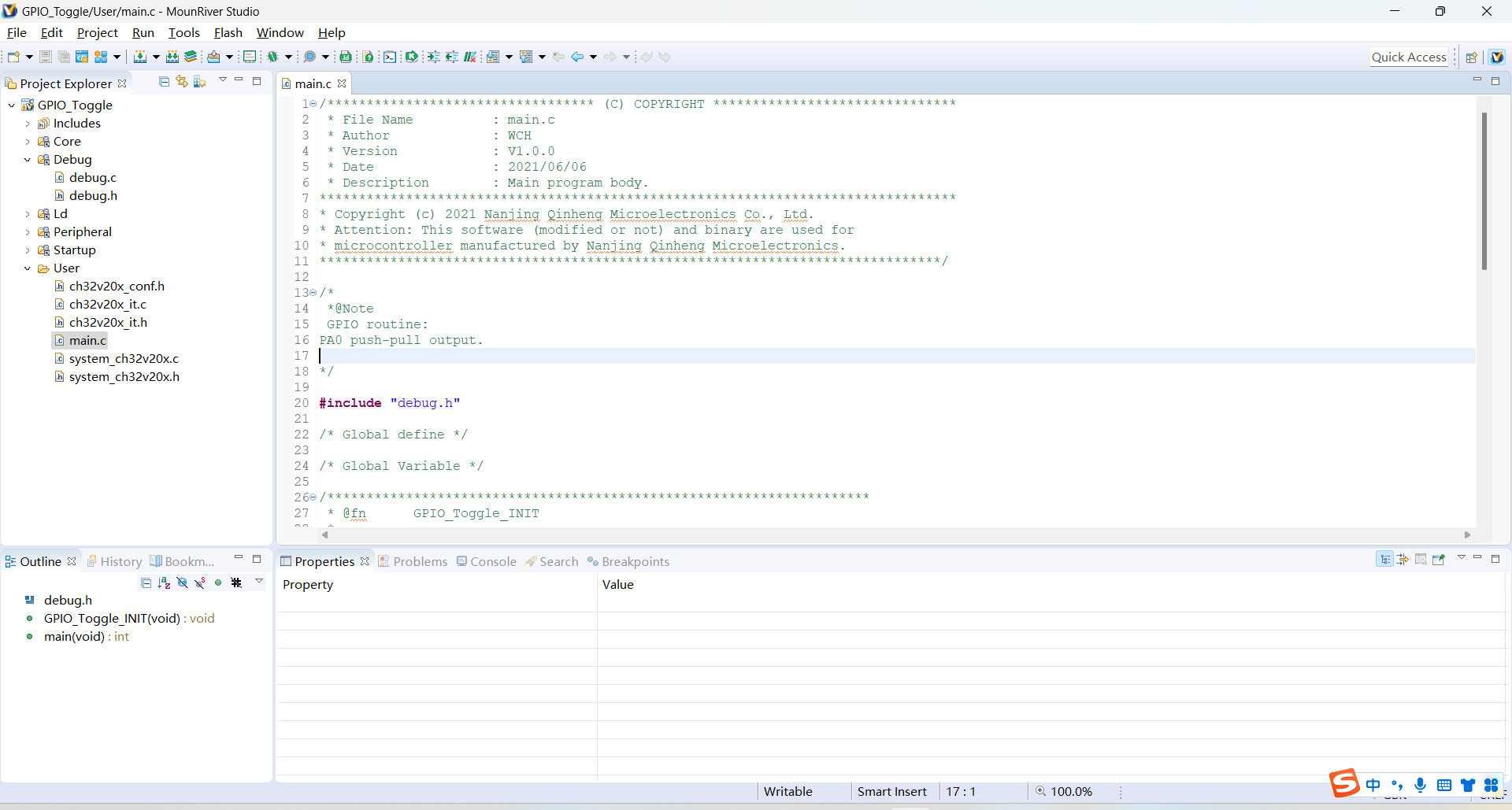Viewport: 1512px width, 810px height.
Task: Switch to the History tab
Action: click(114, 561)
